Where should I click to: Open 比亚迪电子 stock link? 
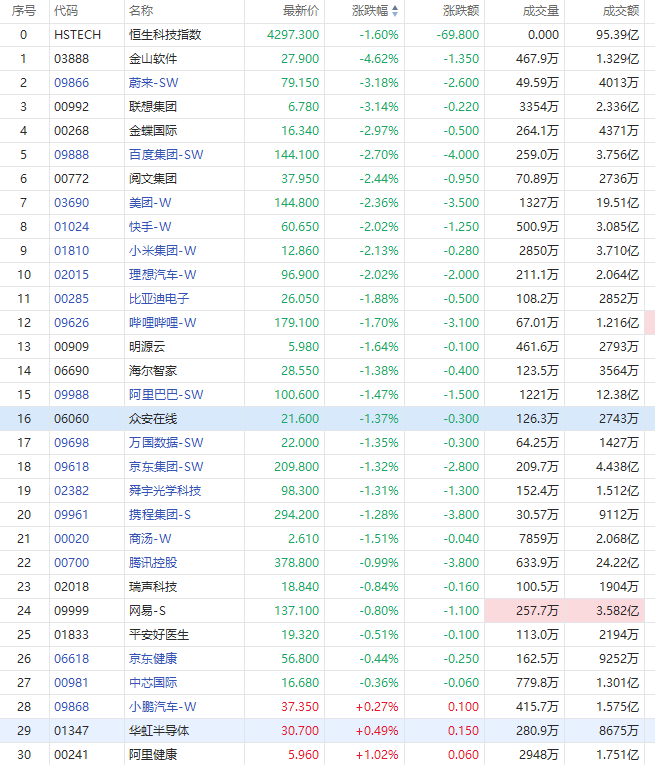[159, 299]
